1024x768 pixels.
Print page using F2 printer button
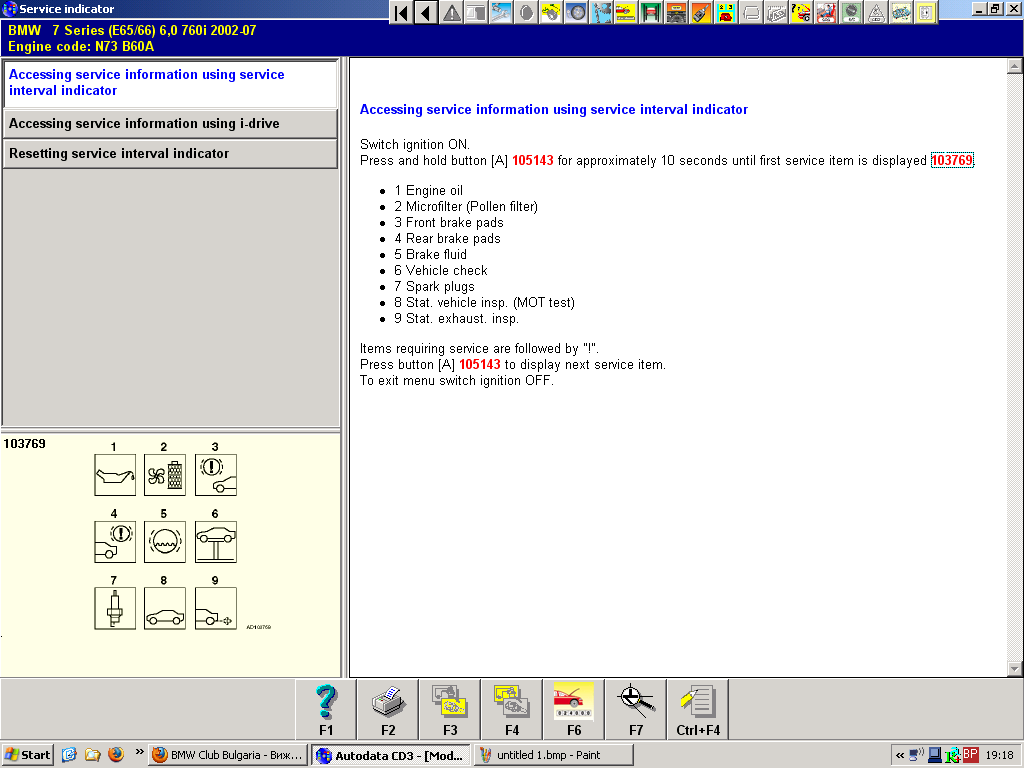coord(388,709)
